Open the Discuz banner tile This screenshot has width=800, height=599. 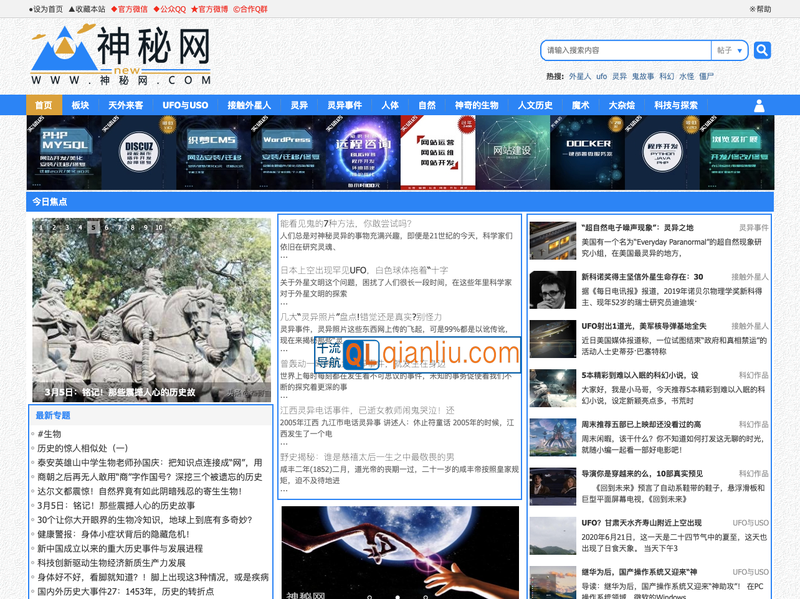(x=138, y=152)
